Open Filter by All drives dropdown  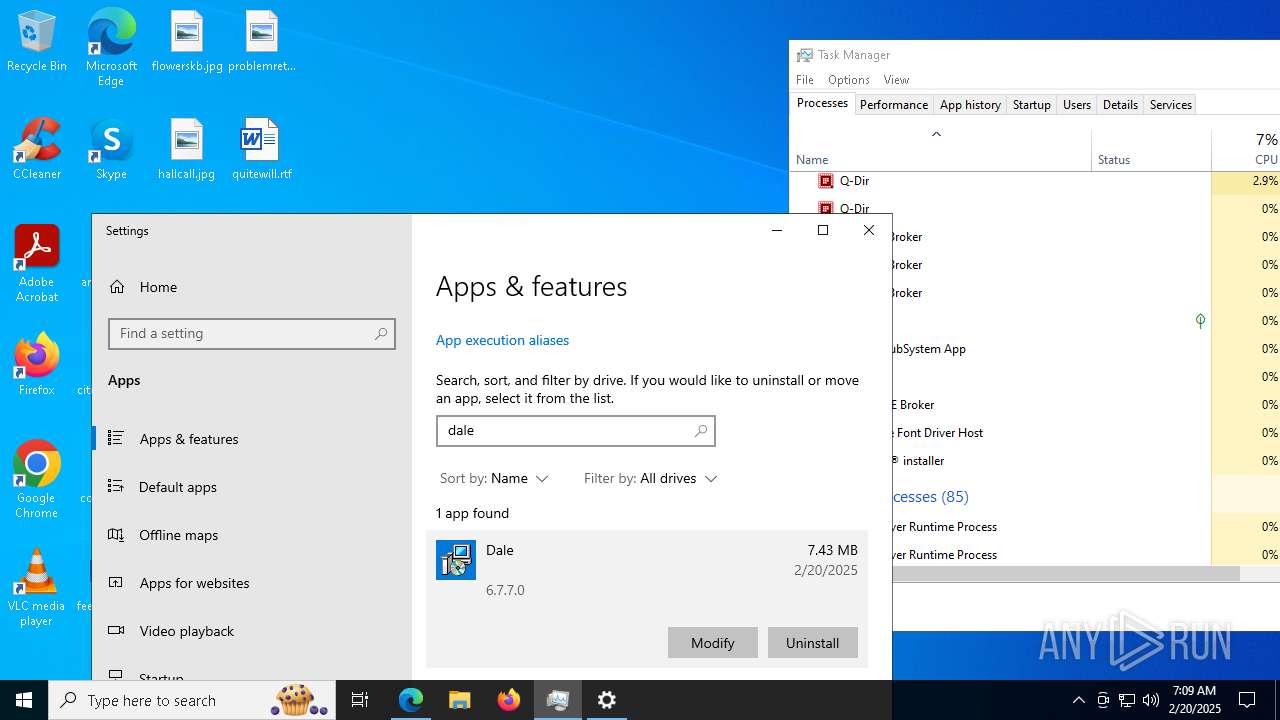(651, 479)
